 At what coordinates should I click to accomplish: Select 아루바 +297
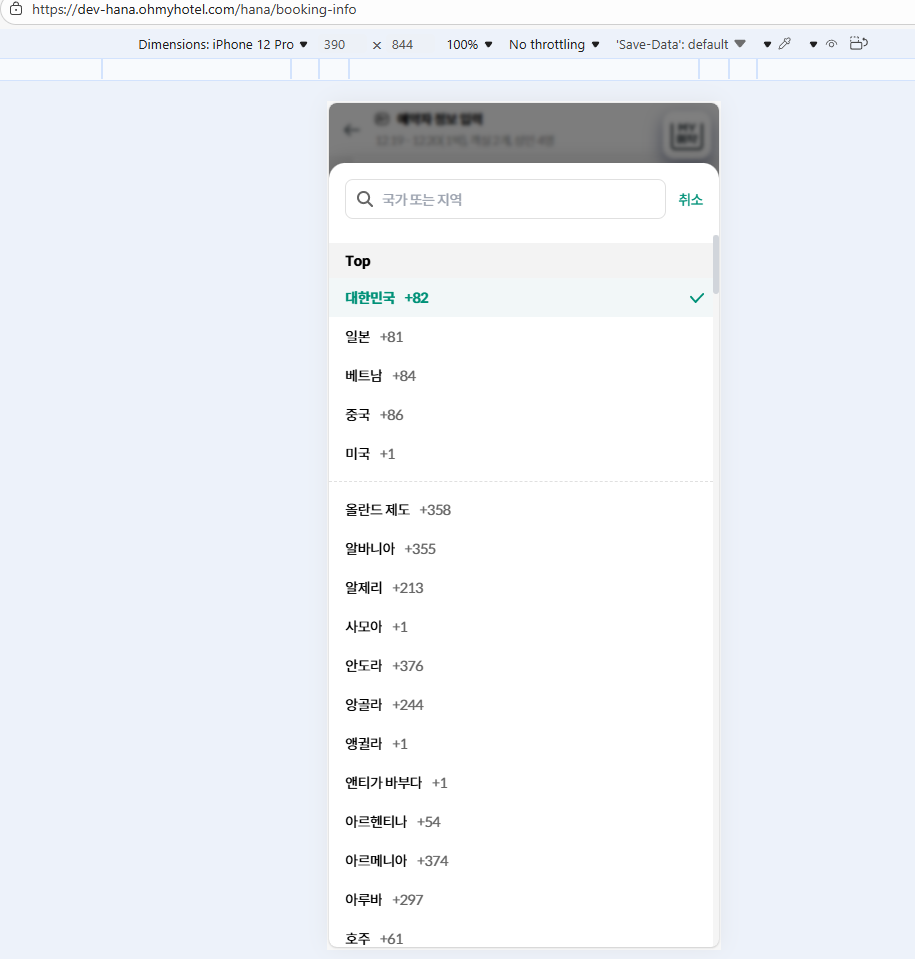coord(521,900)
